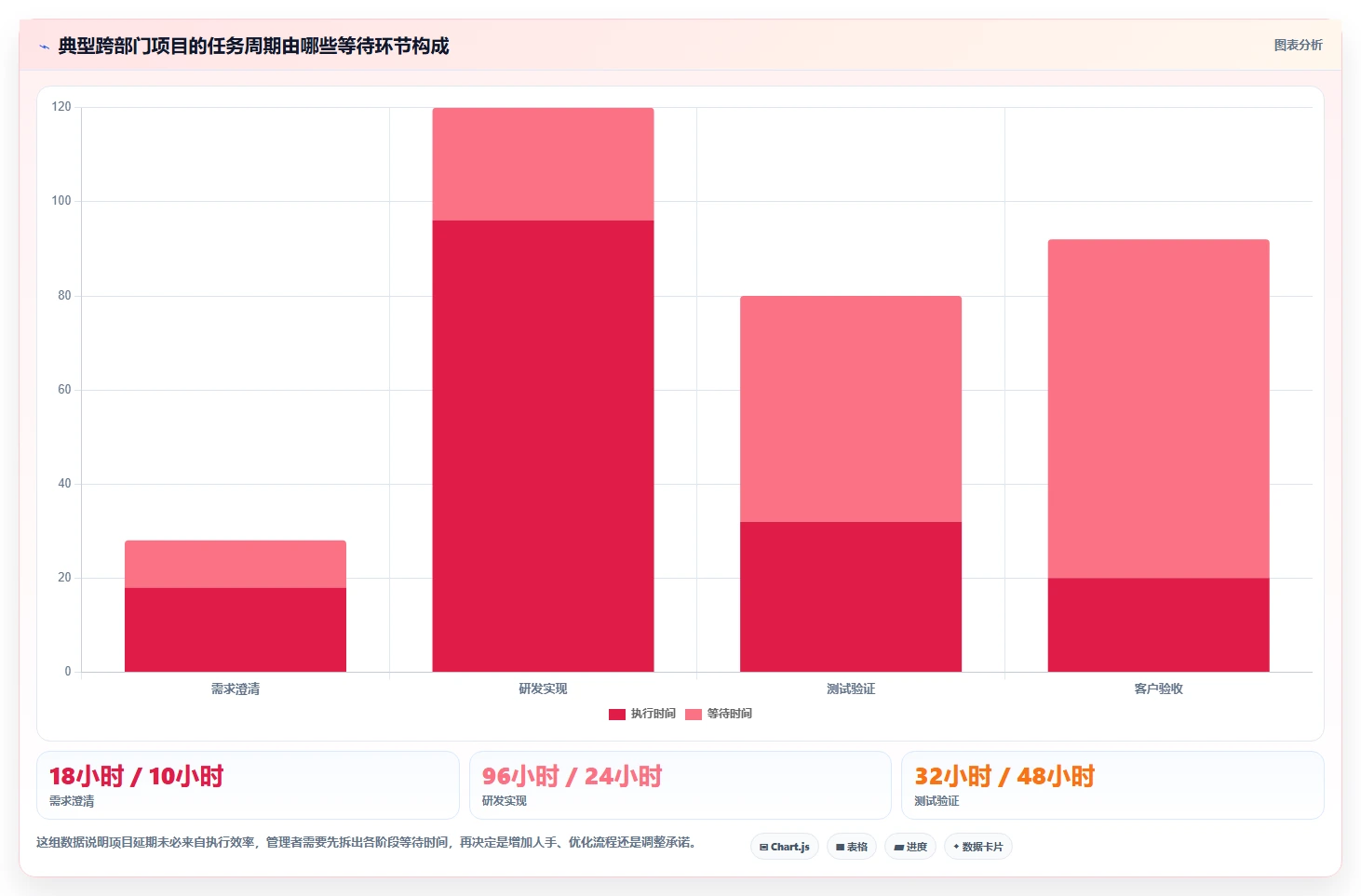The image size is (1361, 896).
Task: Select the 数据卡片 tag
Action: pos(978,847)
